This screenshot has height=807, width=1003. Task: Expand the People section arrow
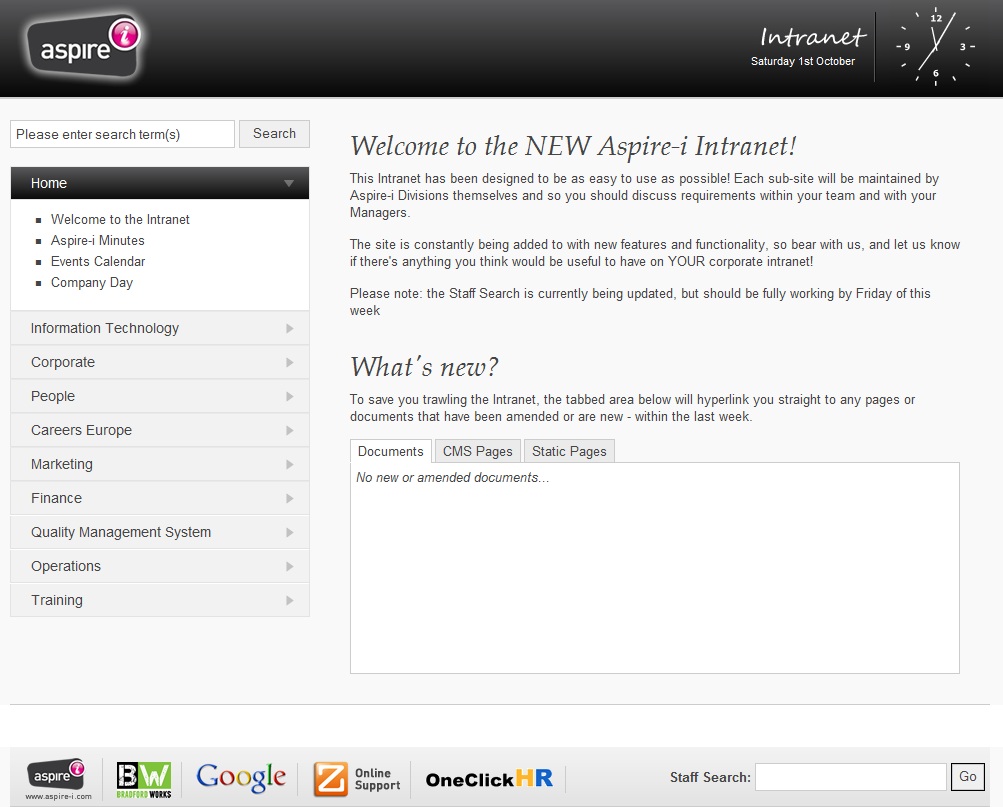coord(290,396)
